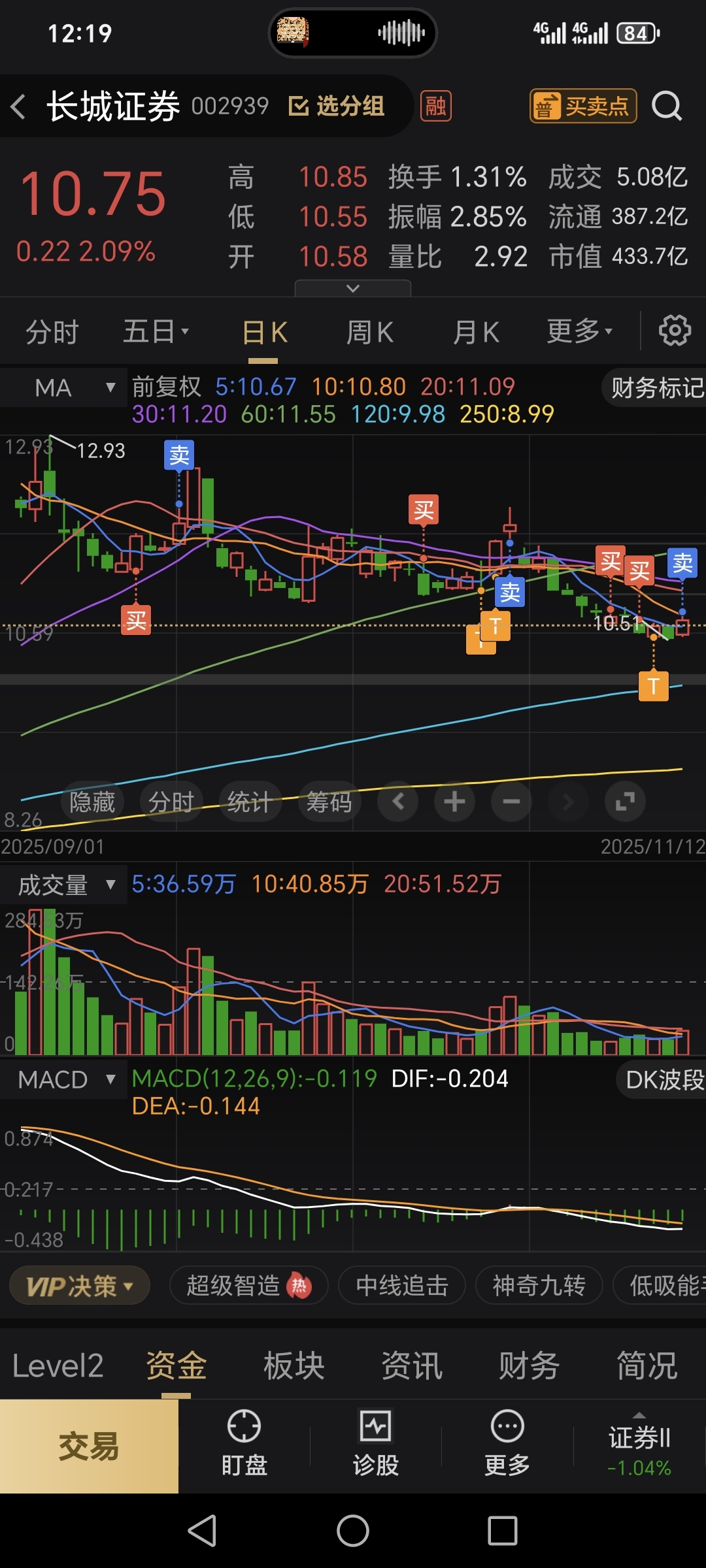Select the 日K tab
This screenshot has height=1568, width=706.
tap(264, 333)
